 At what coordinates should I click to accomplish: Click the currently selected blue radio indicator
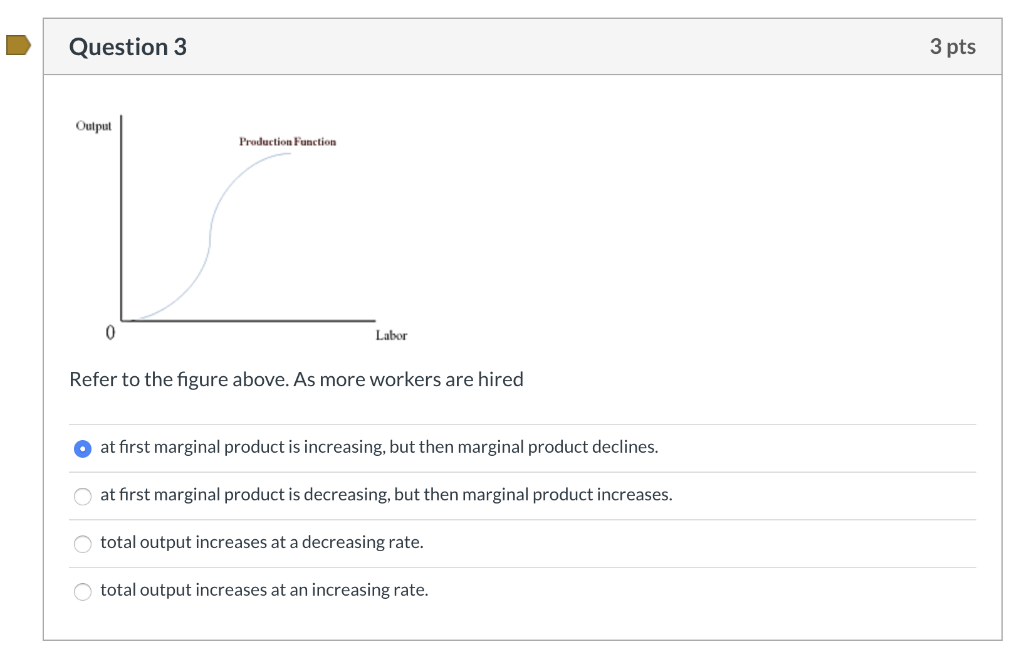(x=82, y=448)
